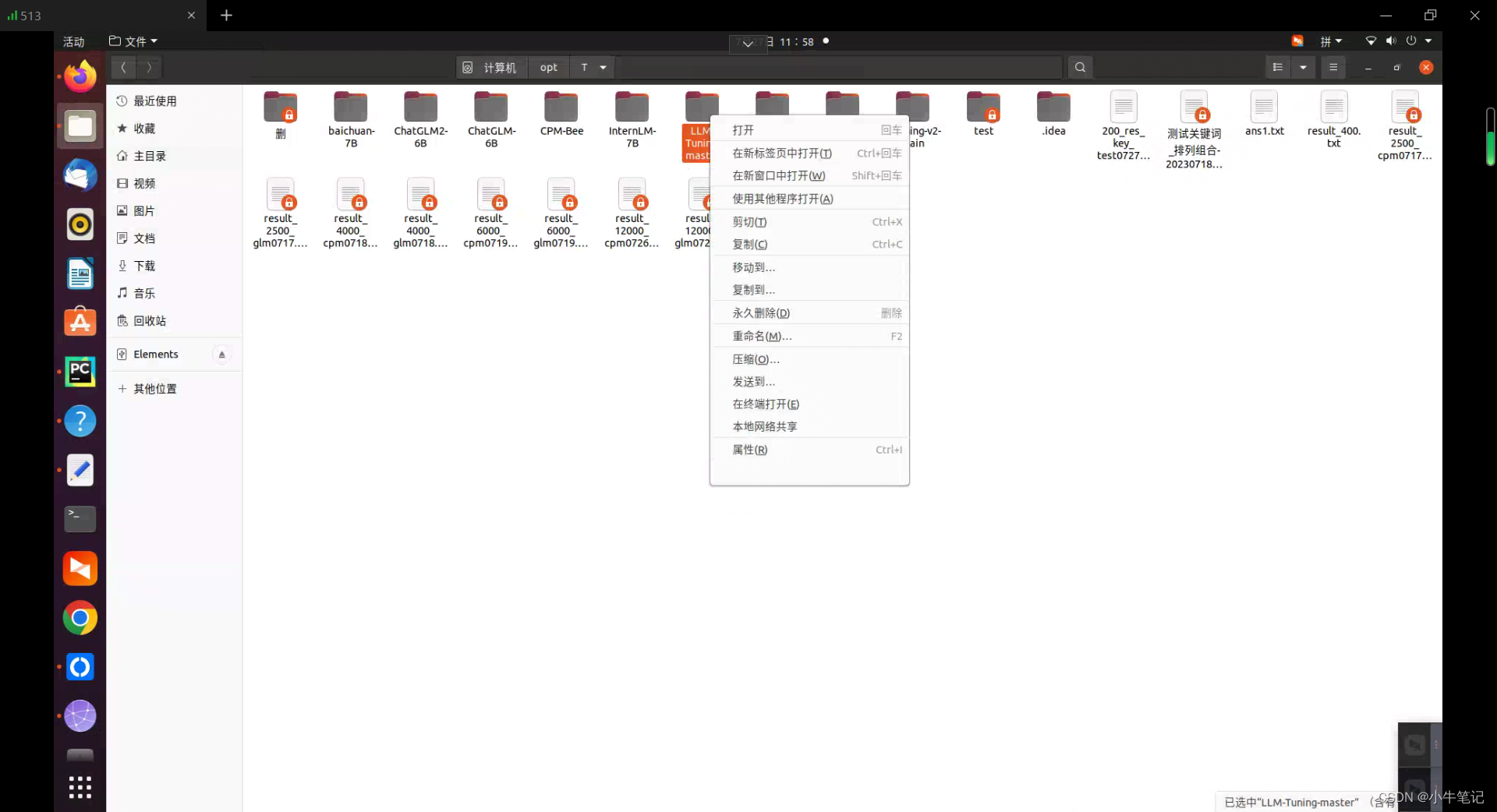
Task: Launch Thunderbird mail from dock
Action: pos(80,175)
